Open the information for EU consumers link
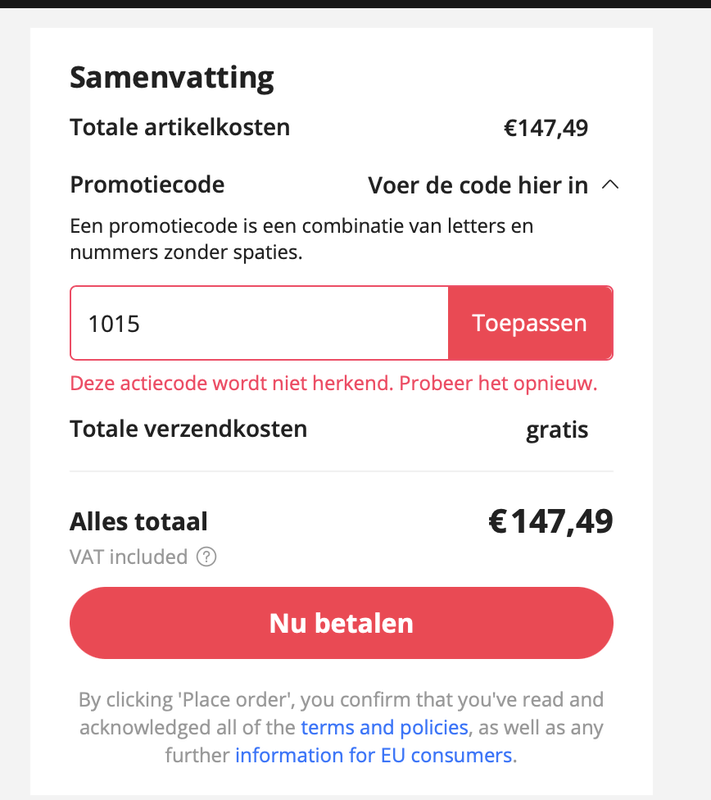The image size is (711, 800). 375,755
